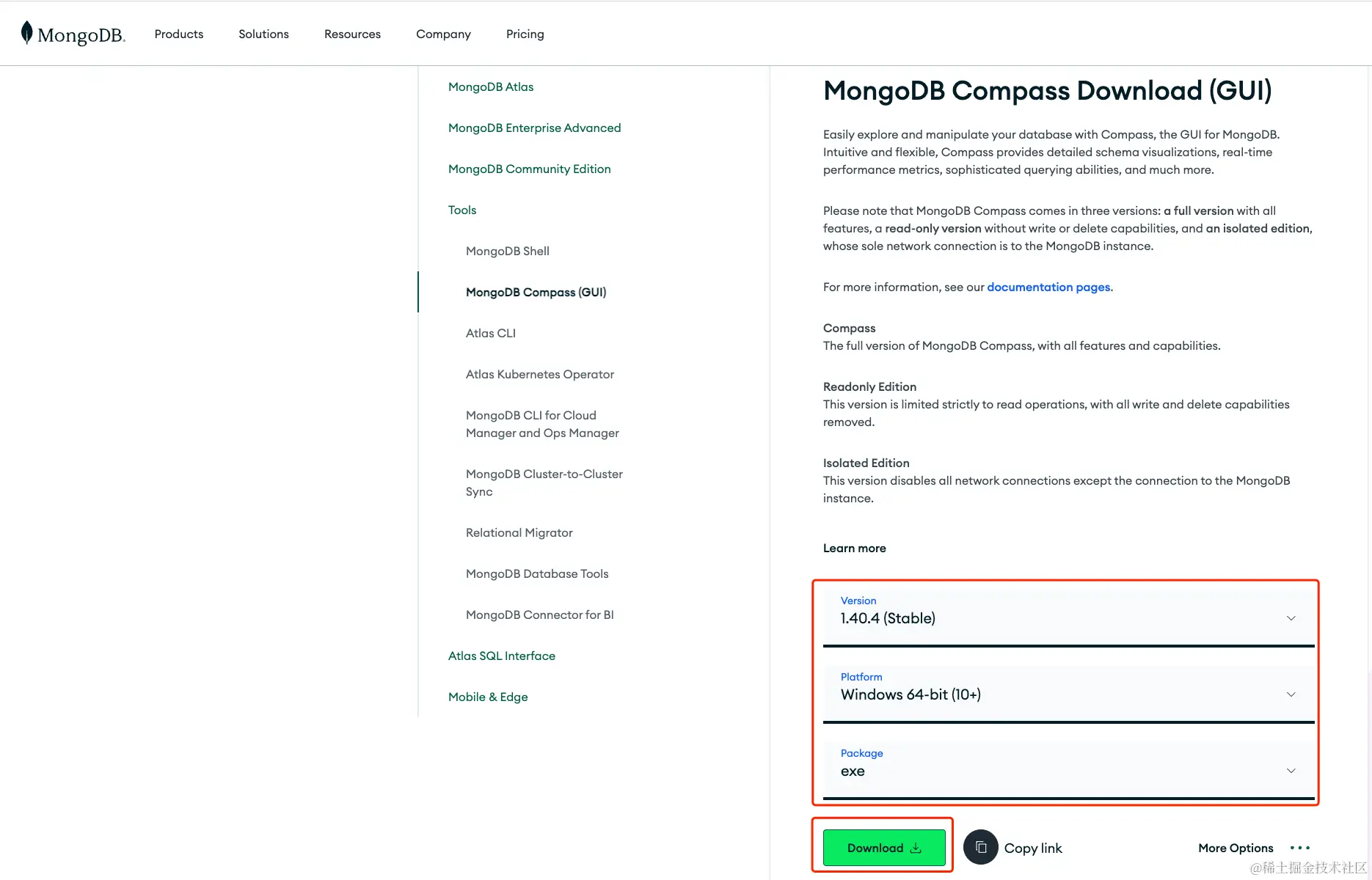Image resolution: width=1372 pixels, height=880 pixels.
Task: Open MongoDB CLI for Cloud Manager item
Action: pyautogui.click(x=542, y=424)
